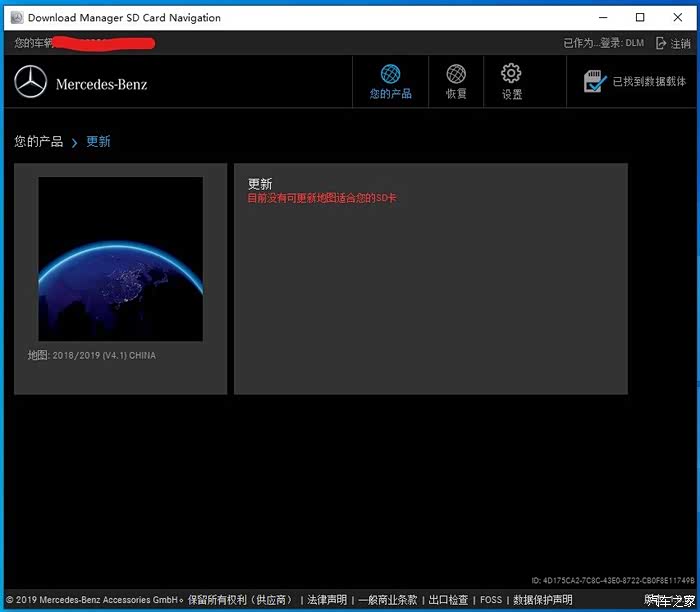
Task: Click the 已找到数据载体 status text
Action: point(650,82)
